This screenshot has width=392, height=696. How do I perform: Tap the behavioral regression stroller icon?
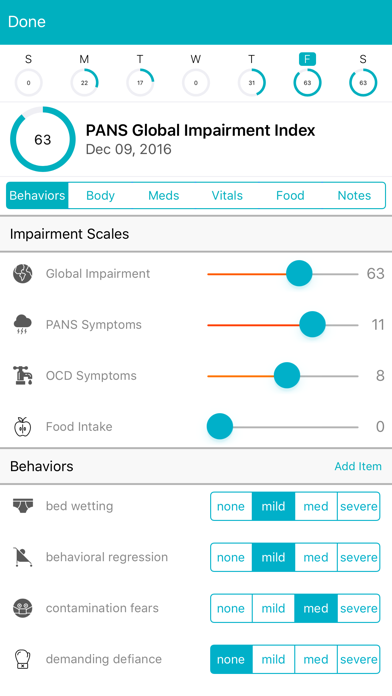[x=22, y=557]
